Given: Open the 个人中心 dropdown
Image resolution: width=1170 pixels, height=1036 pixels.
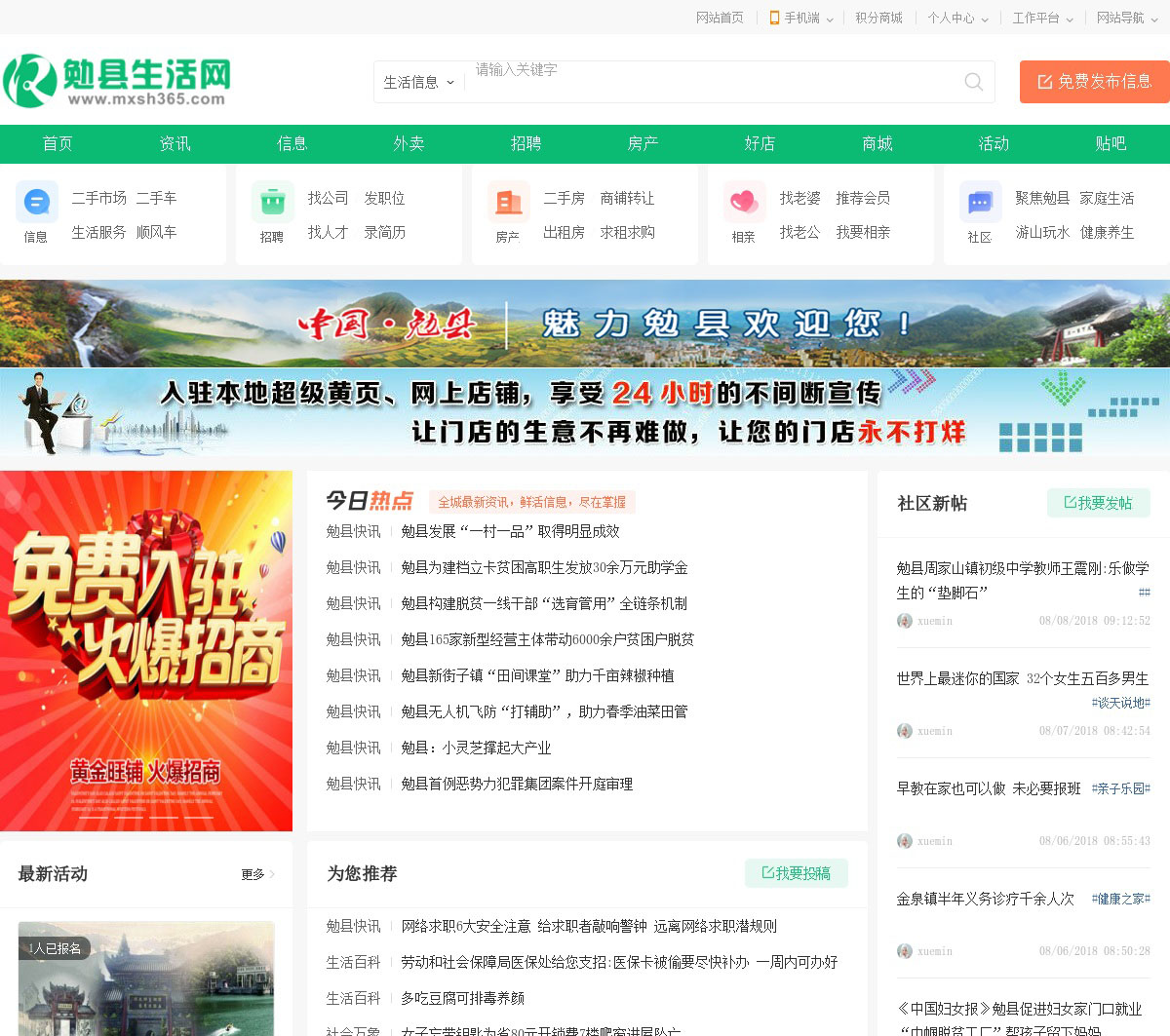Looking at the screenshot, I should [x=957, y=18].
